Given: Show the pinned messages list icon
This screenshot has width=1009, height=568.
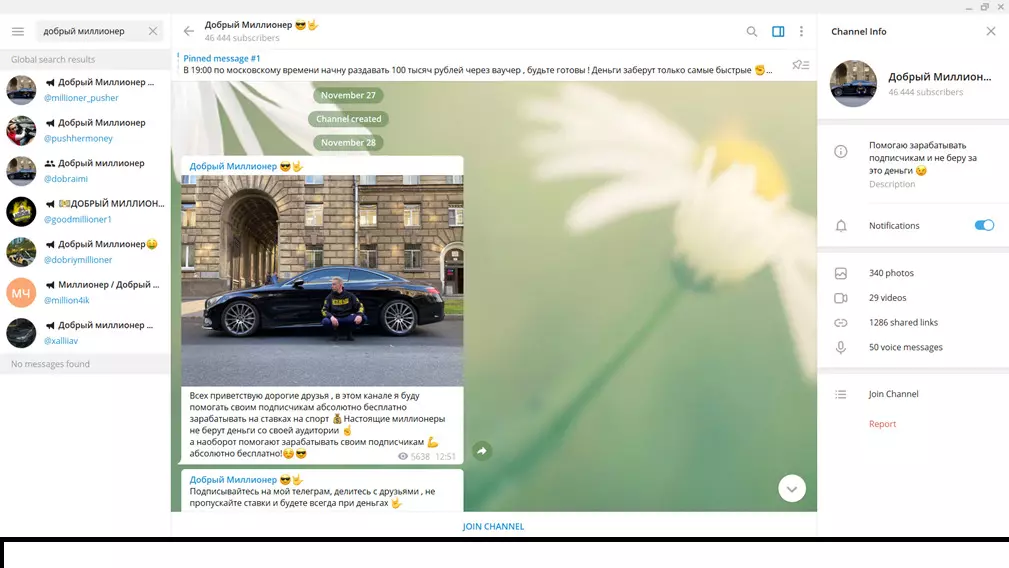Looking at the screenshot, I should (x=801, y=64).
